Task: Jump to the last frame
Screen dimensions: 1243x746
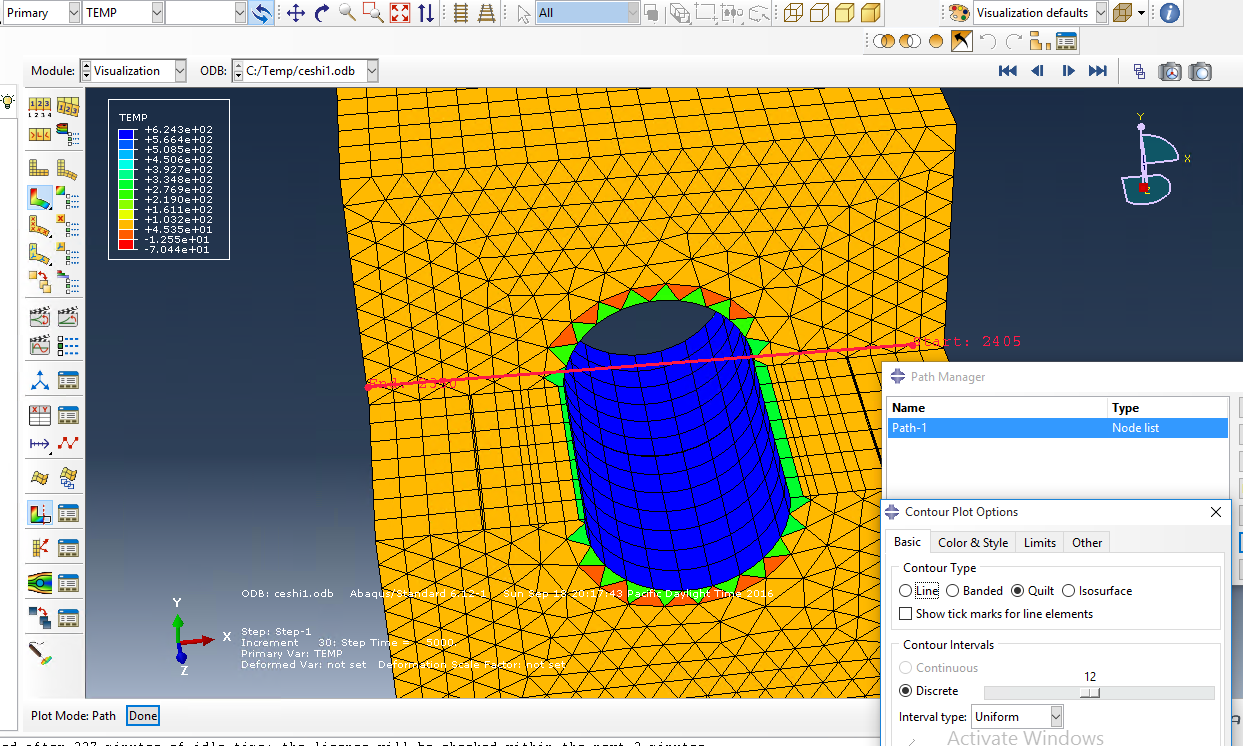Action: (x=1097, y=71)
